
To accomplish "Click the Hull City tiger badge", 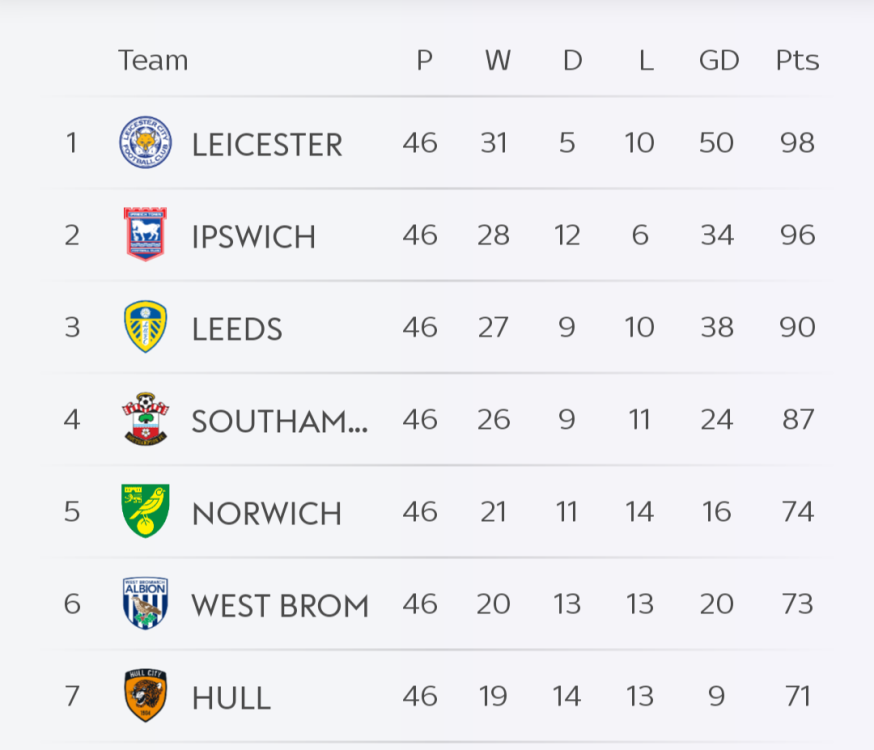I will [145, 696].
